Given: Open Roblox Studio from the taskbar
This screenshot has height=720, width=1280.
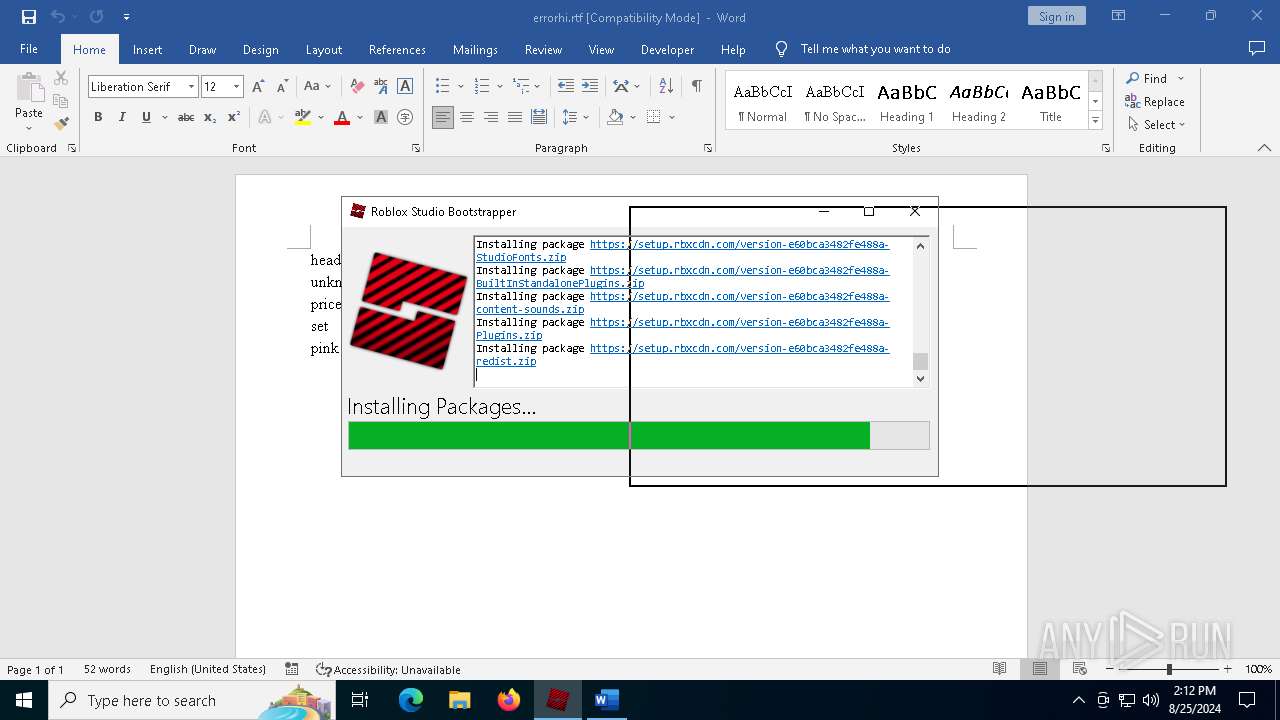Looking at the screenshot, I should (557, 700).
